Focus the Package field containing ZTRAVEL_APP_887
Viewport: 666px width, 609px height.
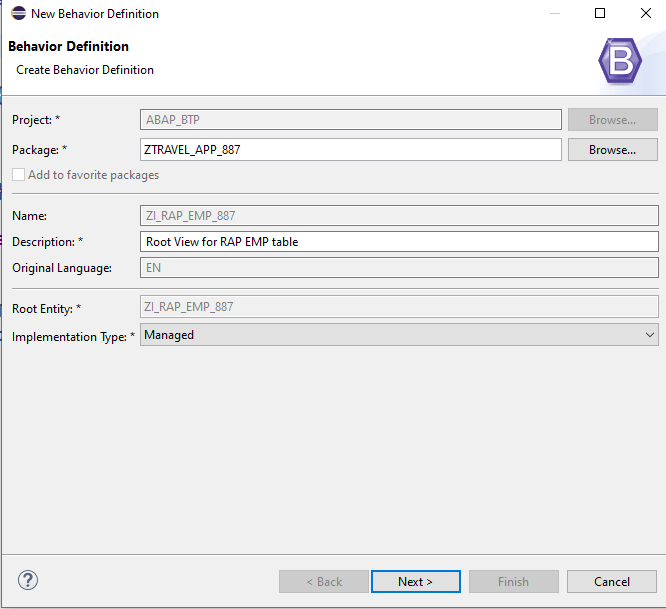[350, 150]
